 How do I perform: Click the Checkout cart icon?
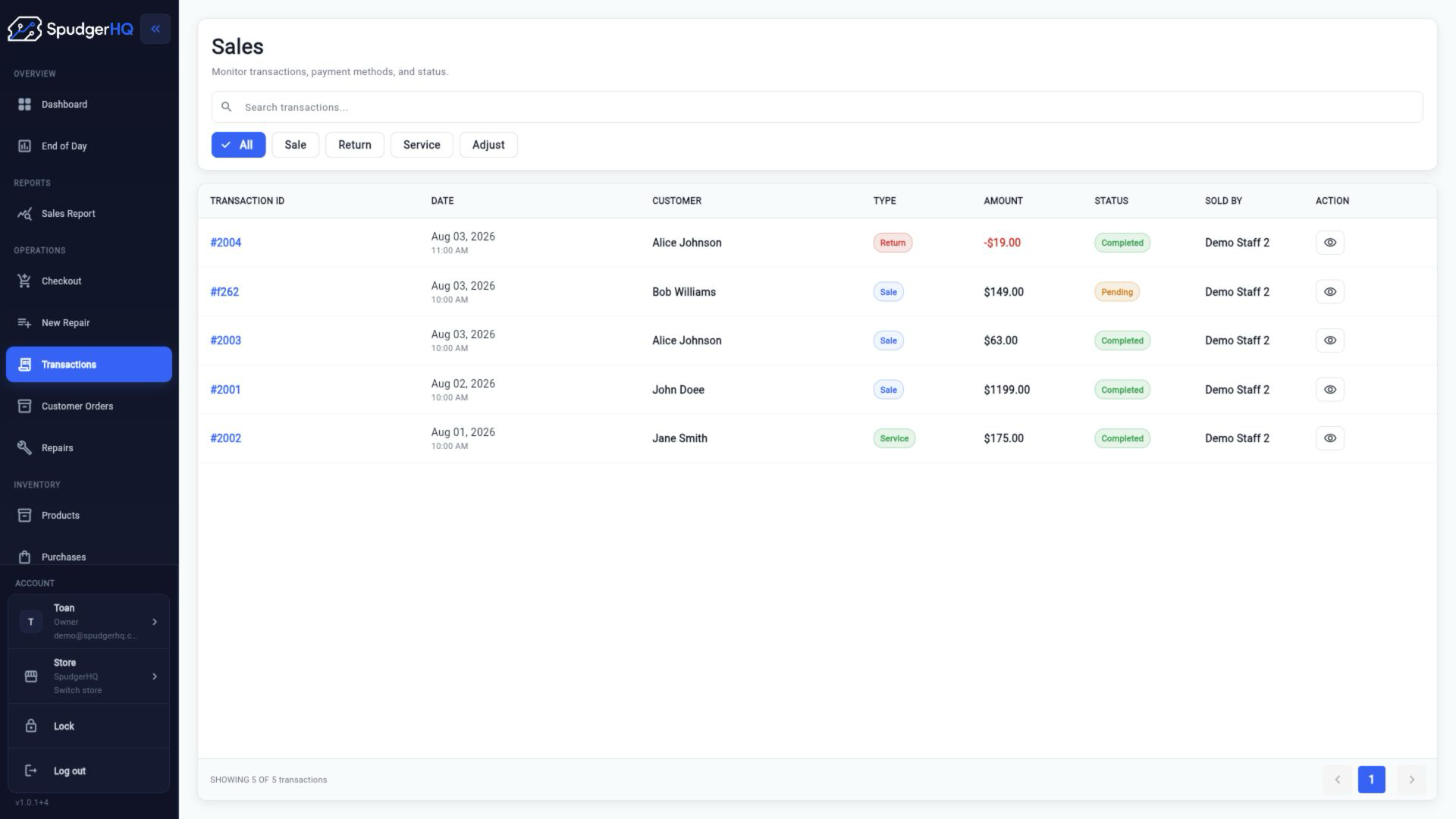pos(24,281)
